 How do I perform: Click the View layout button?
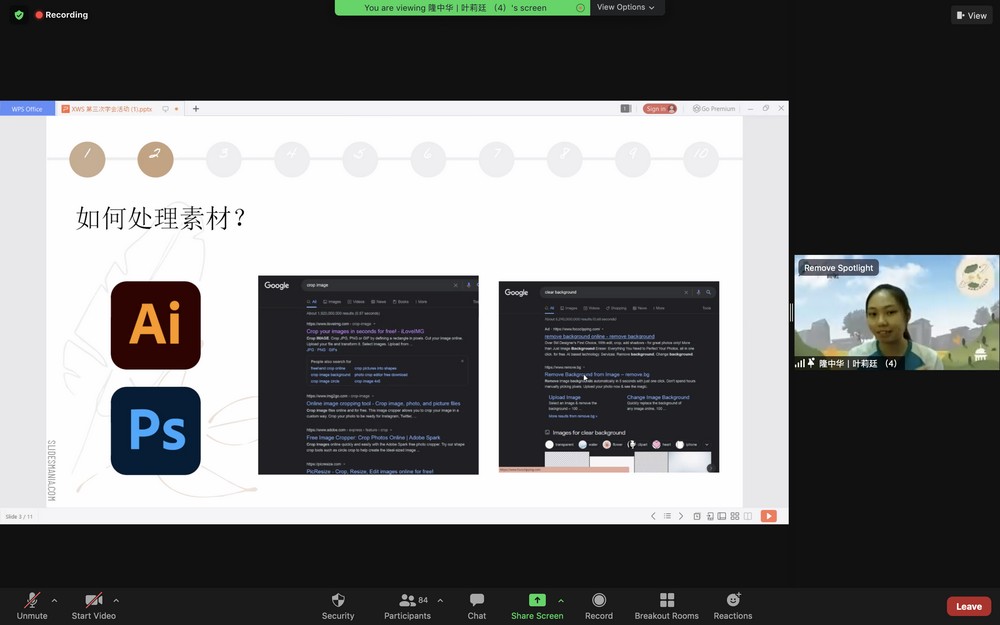pyautogui.click(x=971, y=15)
